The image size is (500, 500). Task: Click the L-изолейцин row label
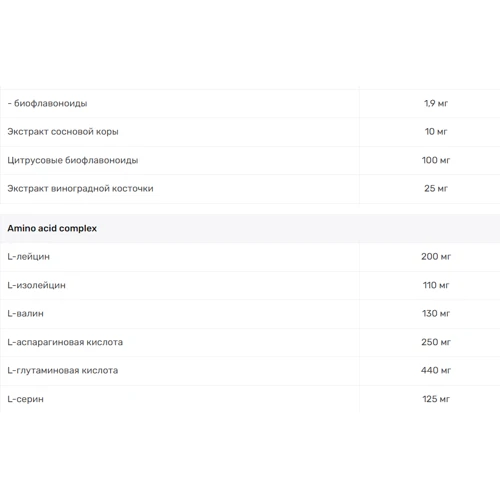click(x=37, y=286)
